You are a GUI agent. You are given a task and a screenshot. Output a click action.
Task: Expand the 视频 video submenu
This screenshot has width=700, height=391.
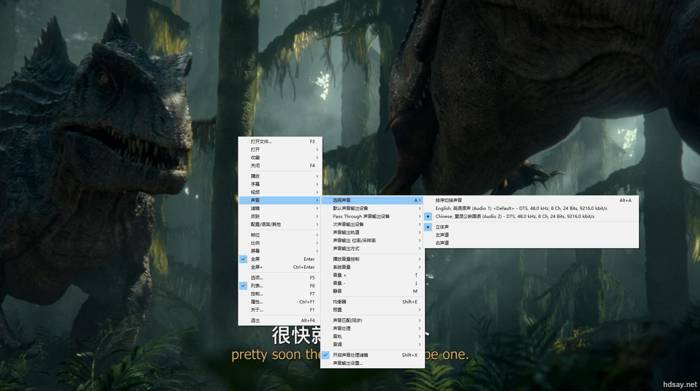[x=280, y=192]
